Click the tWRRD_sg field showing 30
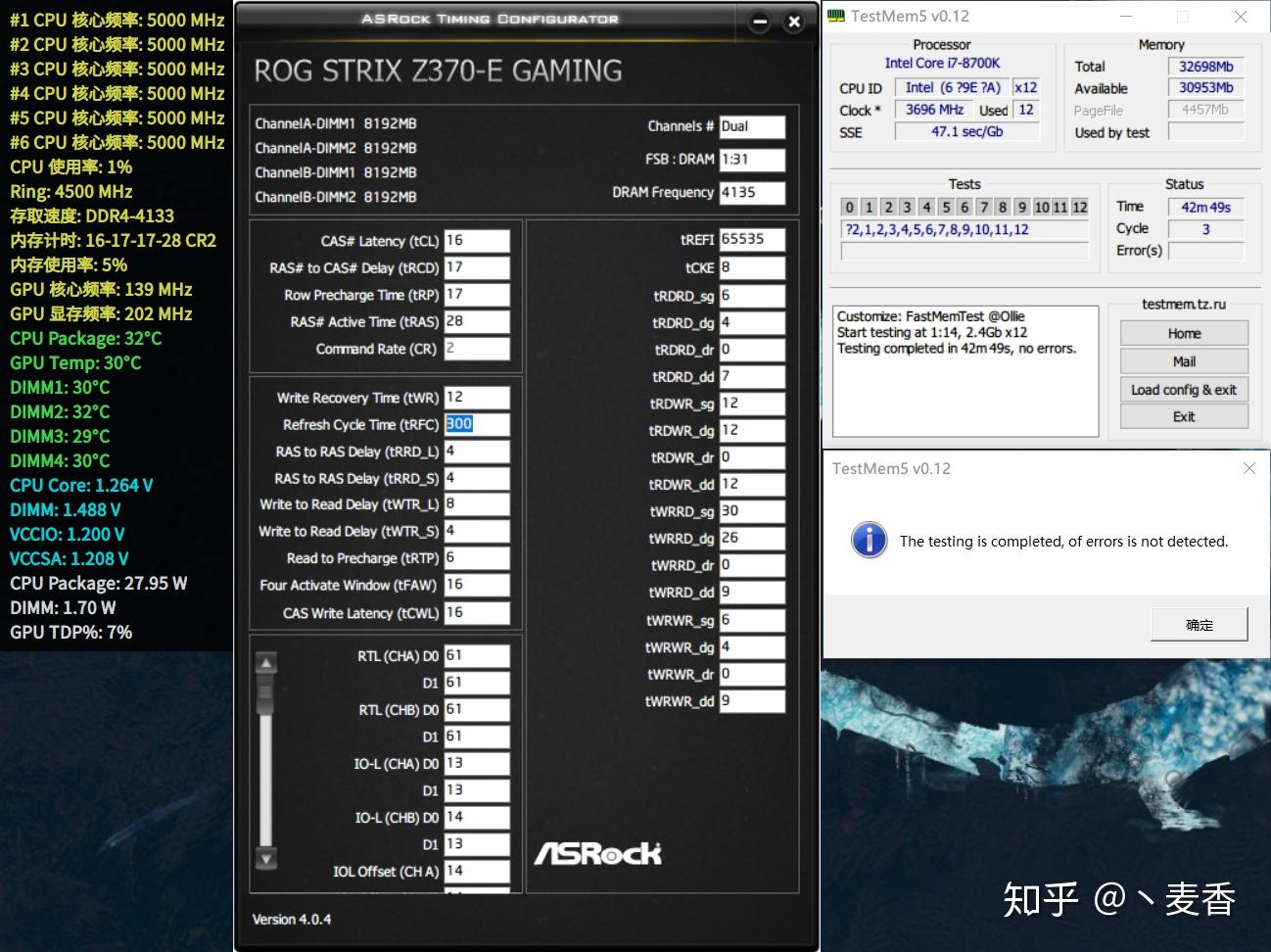 click(x=752, y=511)
